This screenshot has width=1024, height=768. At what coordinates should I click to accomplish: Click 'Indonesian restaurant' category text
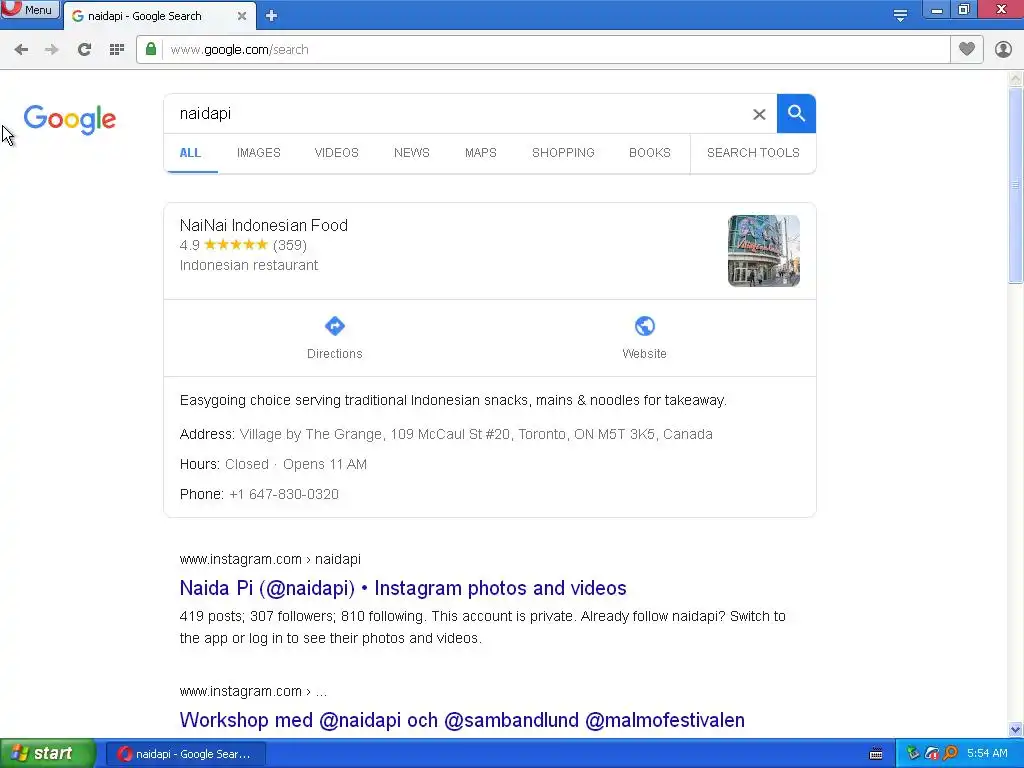(249, 265)
